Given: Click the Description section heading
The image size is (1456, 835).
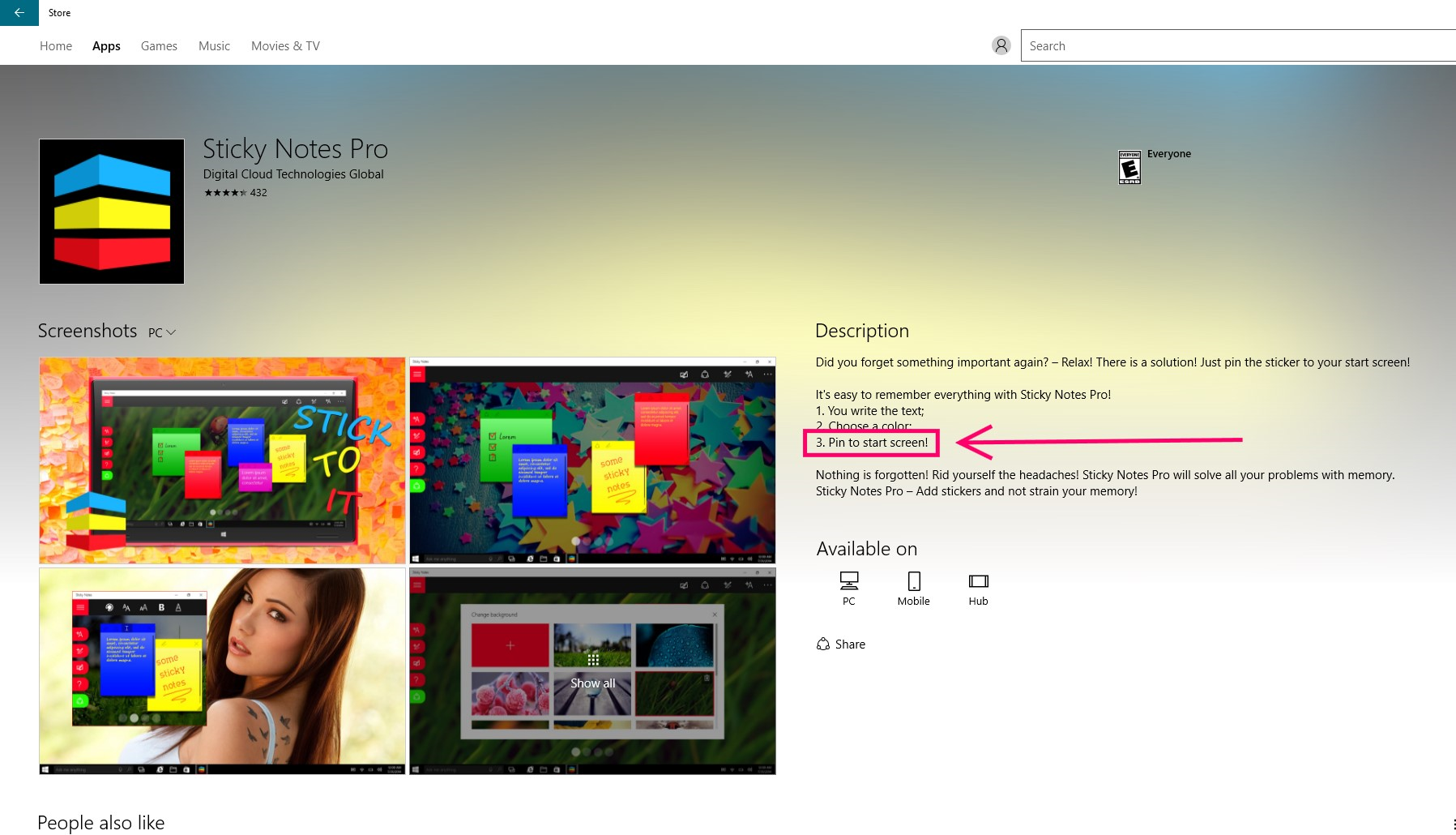Looking at the screenshot, I should [x=862, y=331].
